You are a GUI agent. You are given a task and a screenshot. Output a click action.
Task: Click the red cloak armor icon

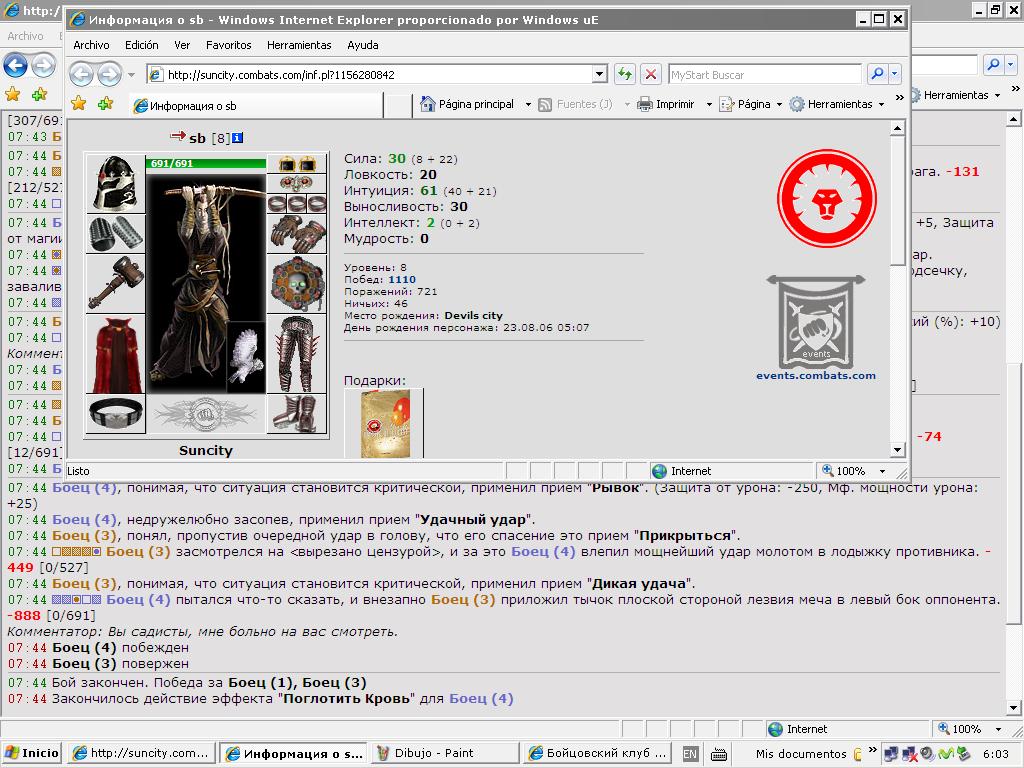pyautogui.click(x=115, y=355)
